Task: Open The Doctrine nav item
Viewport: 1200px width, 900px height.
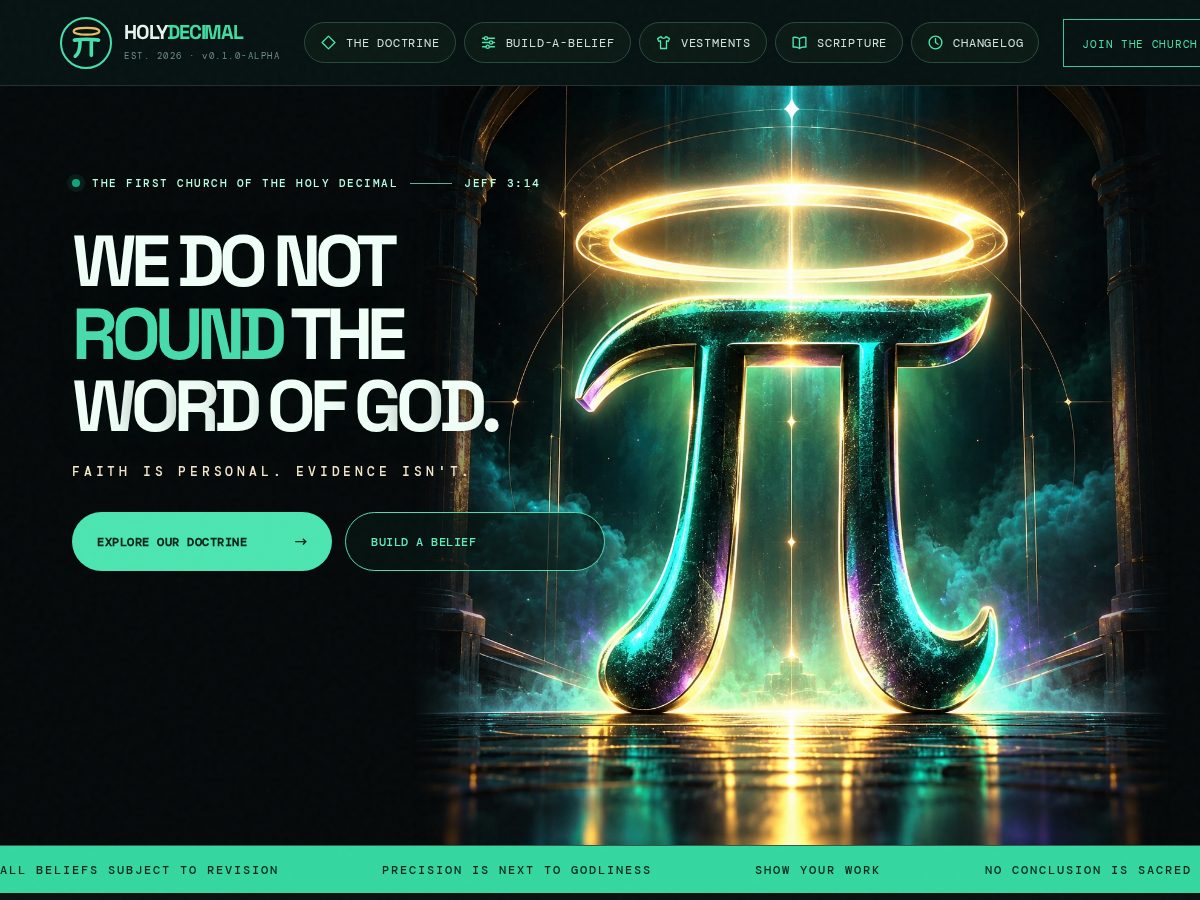Action: coord(380,43)
